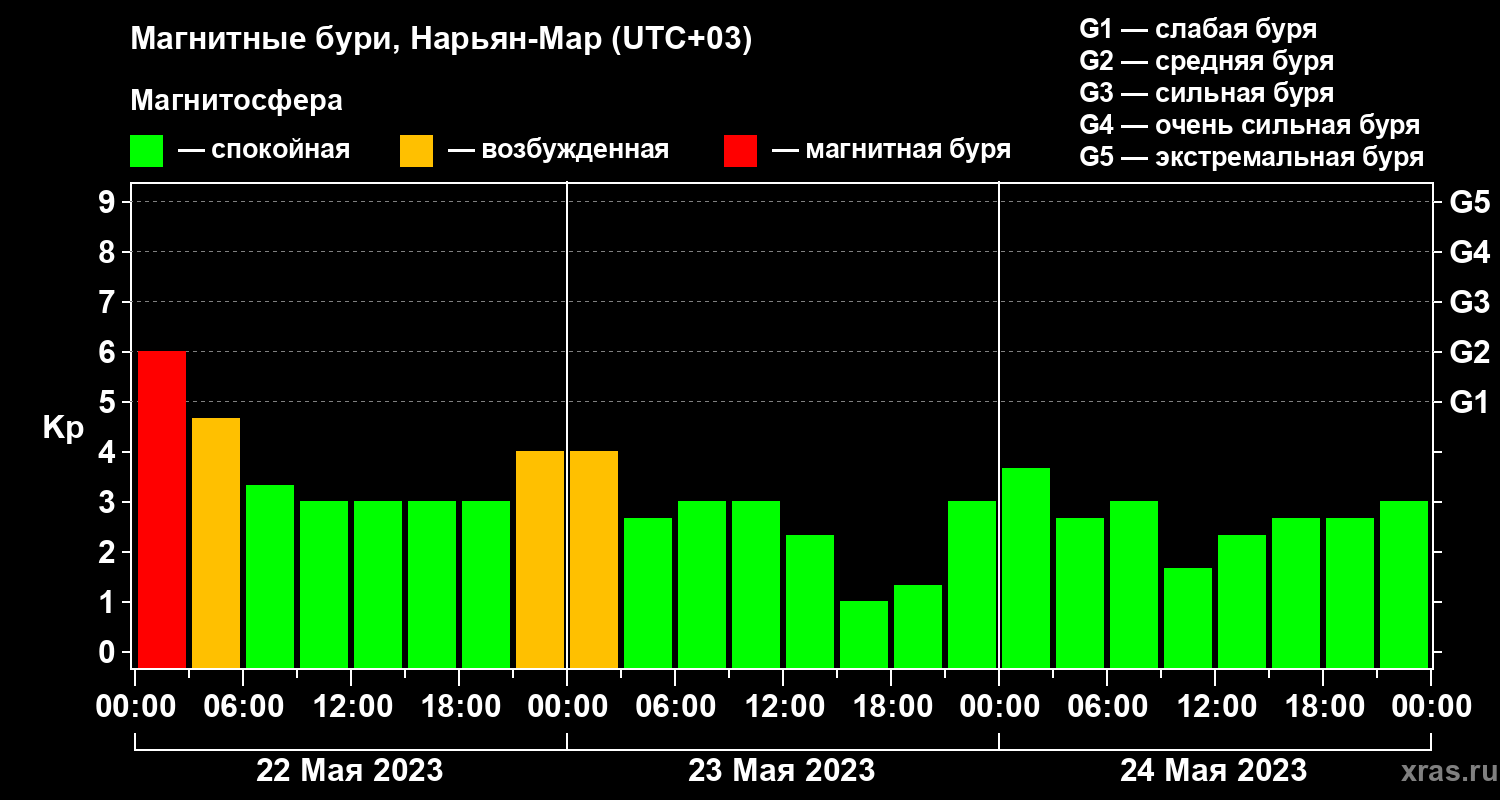Click the chart title 'Магнитные бури, Нарьян-Мар (UTC+03)'

click(x=441, y=40)
